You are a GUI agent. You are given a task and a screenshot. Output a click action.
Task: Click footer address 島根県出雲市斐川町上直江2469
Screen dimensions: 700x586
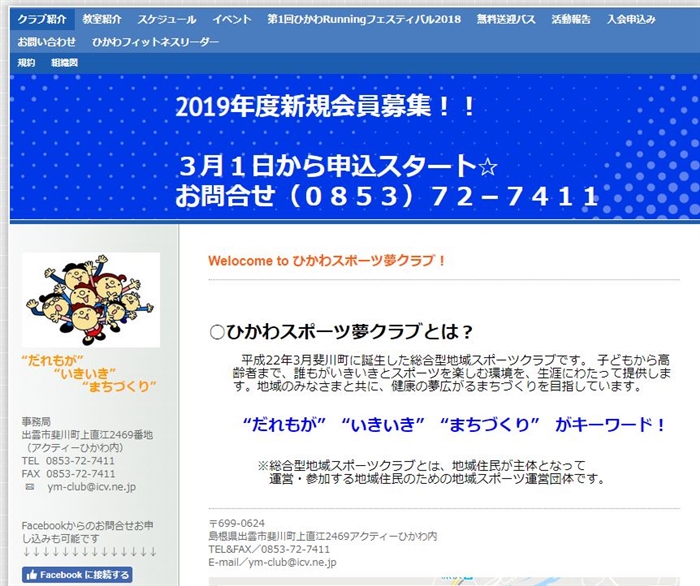tap(323, 536)
